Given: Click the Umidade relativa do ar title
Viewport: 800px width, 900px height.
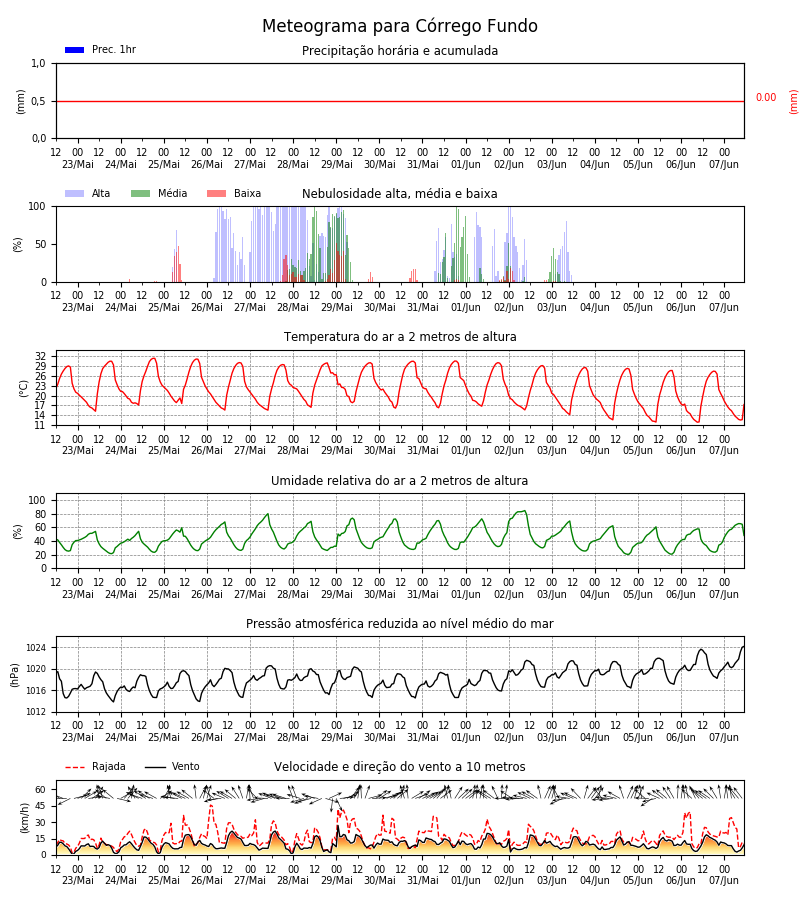Looking at the screenshot, I should 400,480.
